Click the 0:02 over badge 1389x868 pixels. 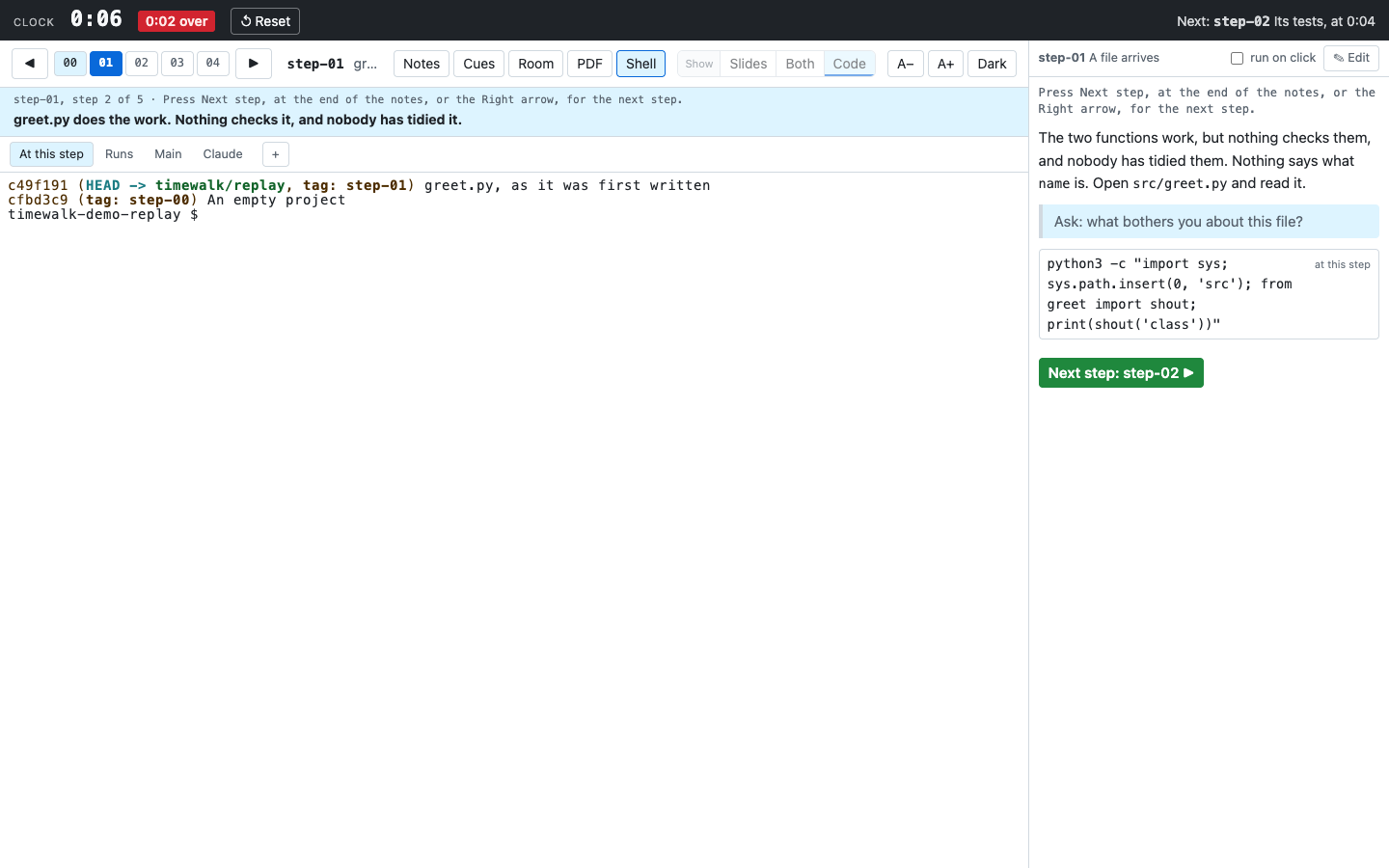[177, 21]
